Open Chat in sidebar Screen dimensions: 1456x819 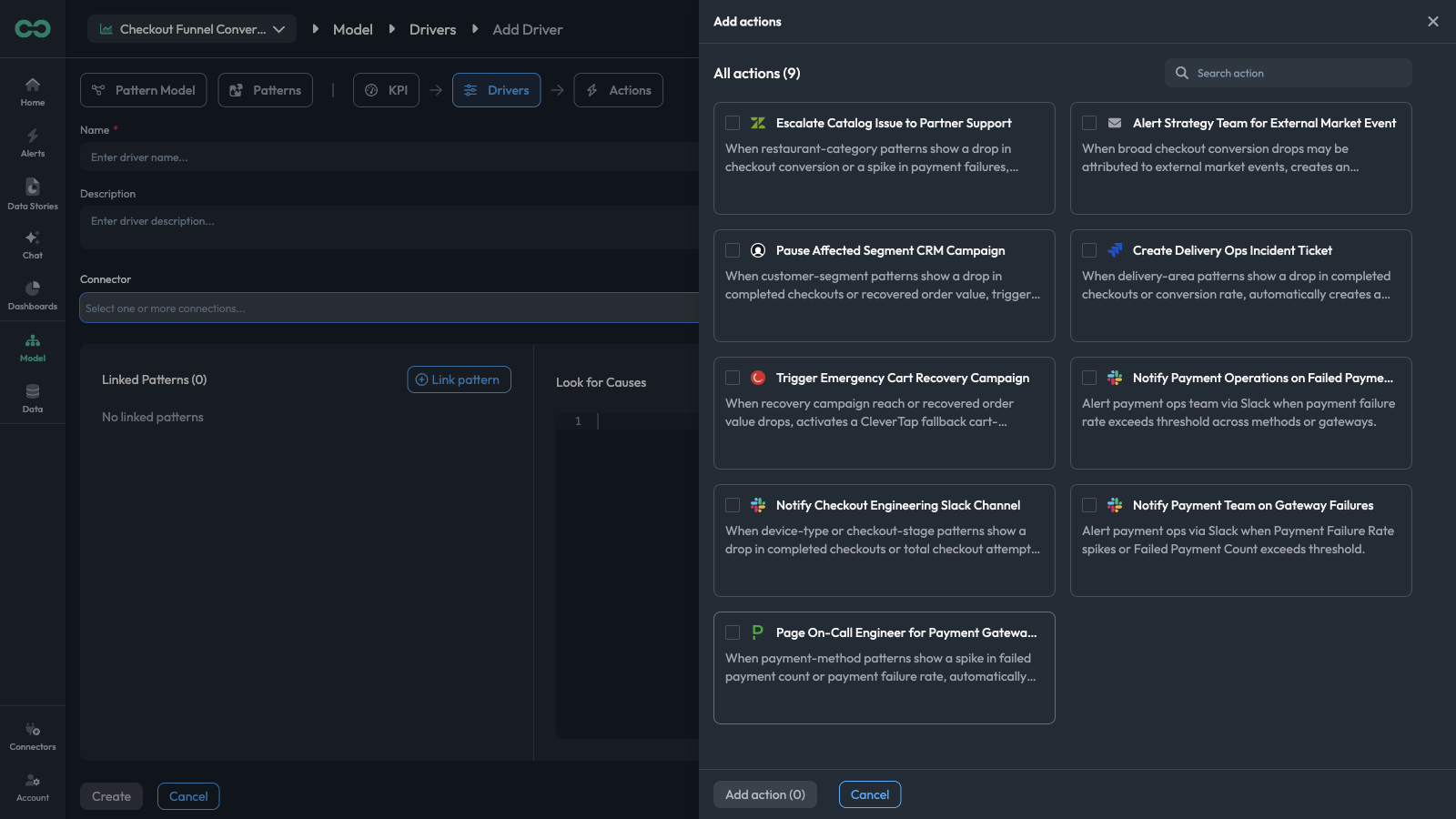tap(33, 245)
